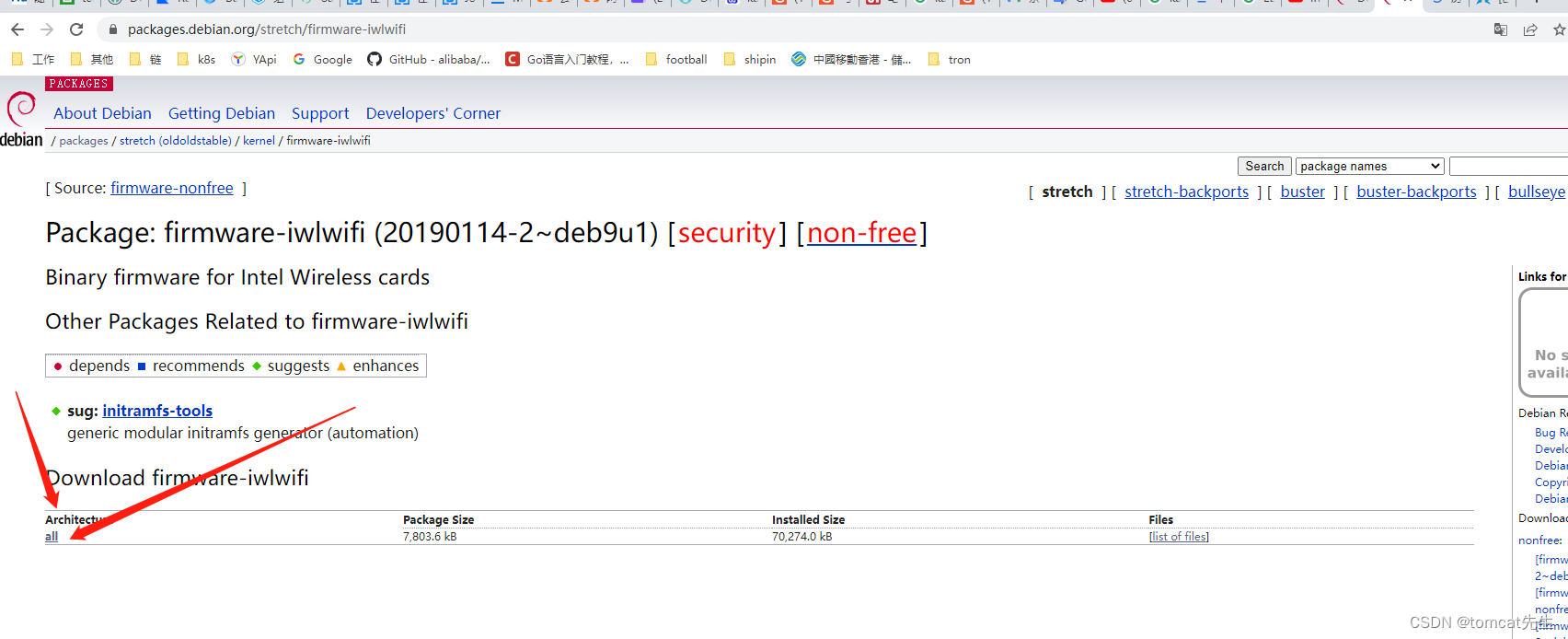This screenshot has width=1568, height=639.
Task: View site info via the lock icon
Action: coord(113,29)
